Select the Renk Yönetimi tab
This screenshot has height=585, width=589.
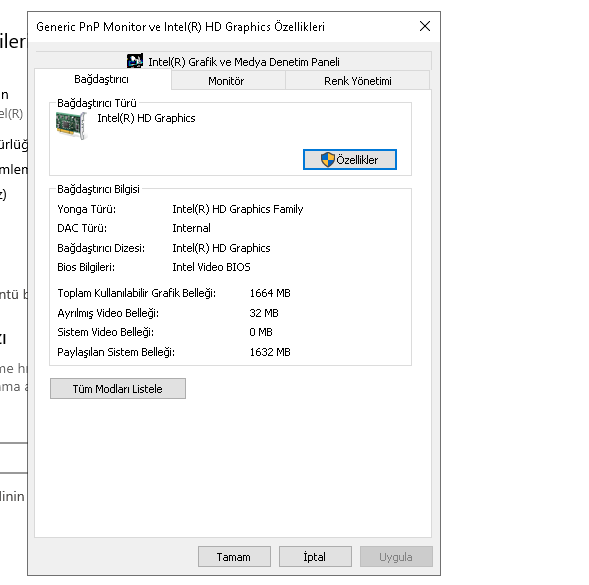point(358,81)
